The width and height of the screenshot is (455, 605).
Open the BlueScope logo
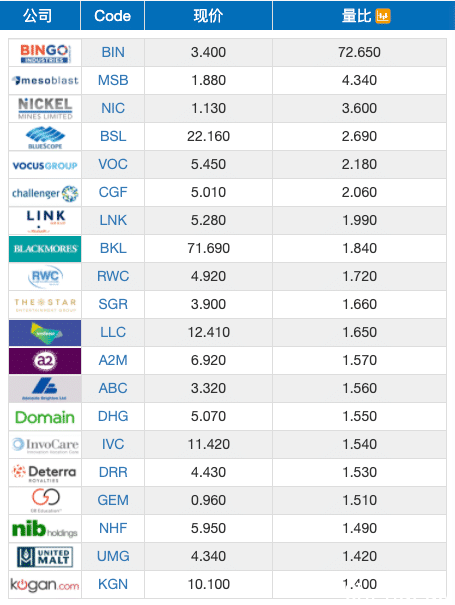coord(45,137)
